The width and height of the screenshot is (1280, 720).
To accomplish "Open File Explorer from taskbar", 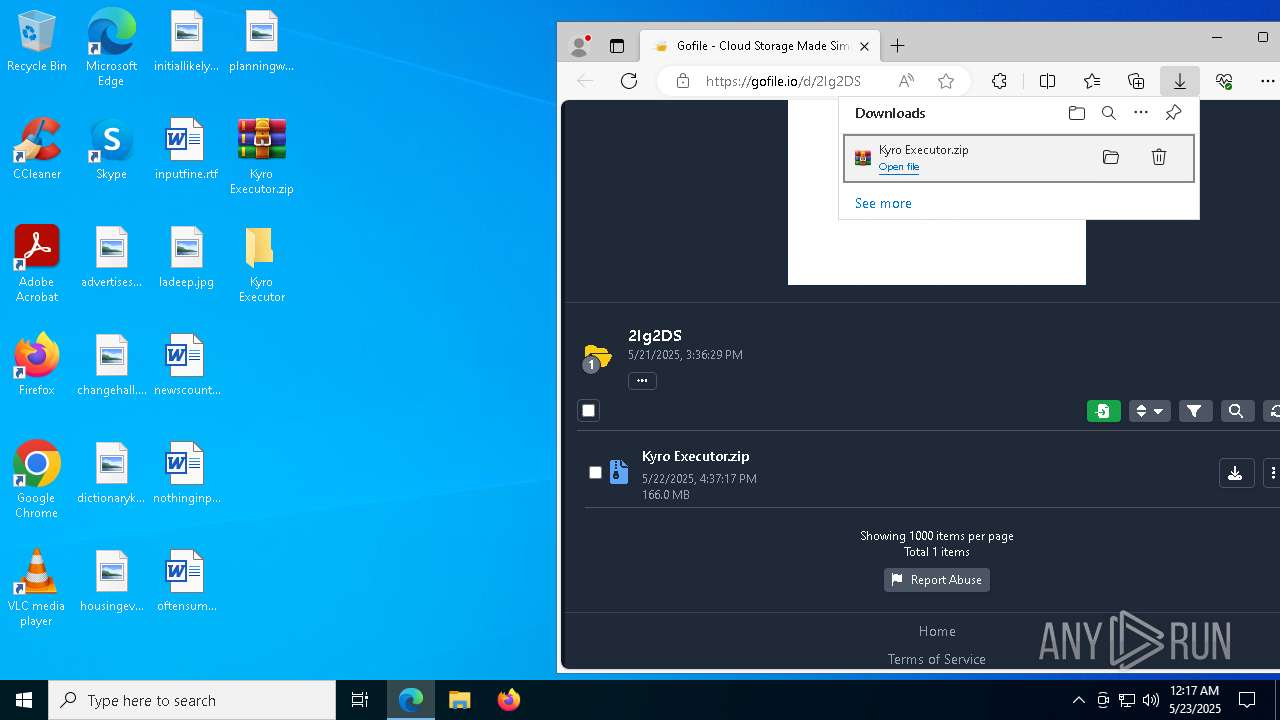I will pyautogui.click(x=460, y=700).
